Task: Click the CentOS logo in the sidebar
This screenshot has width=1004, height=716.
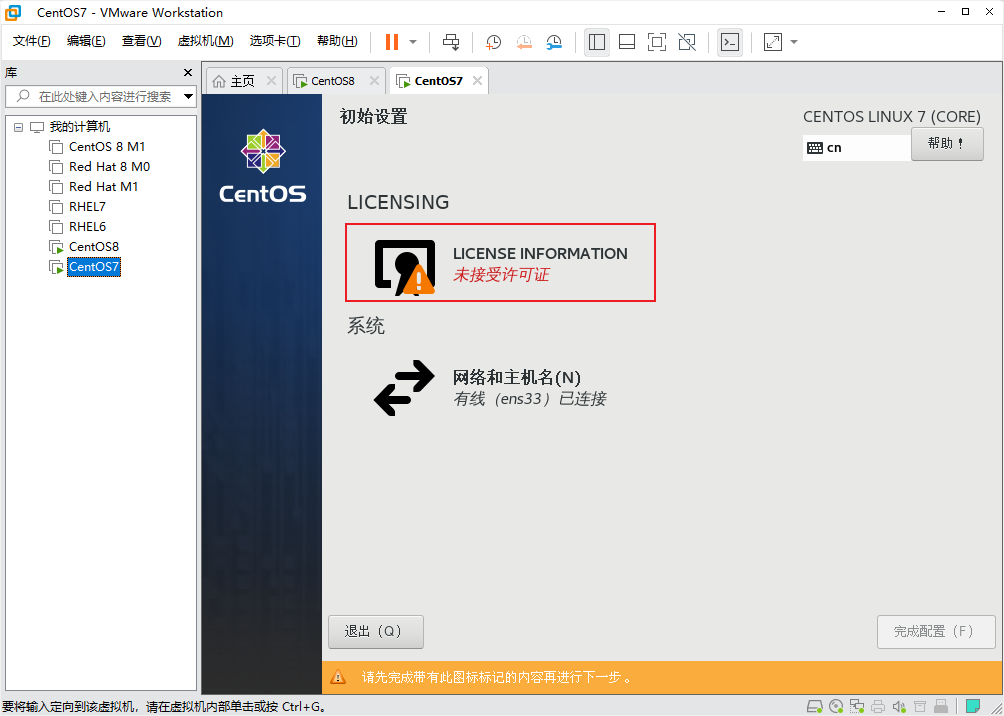Action: point(263,167)
